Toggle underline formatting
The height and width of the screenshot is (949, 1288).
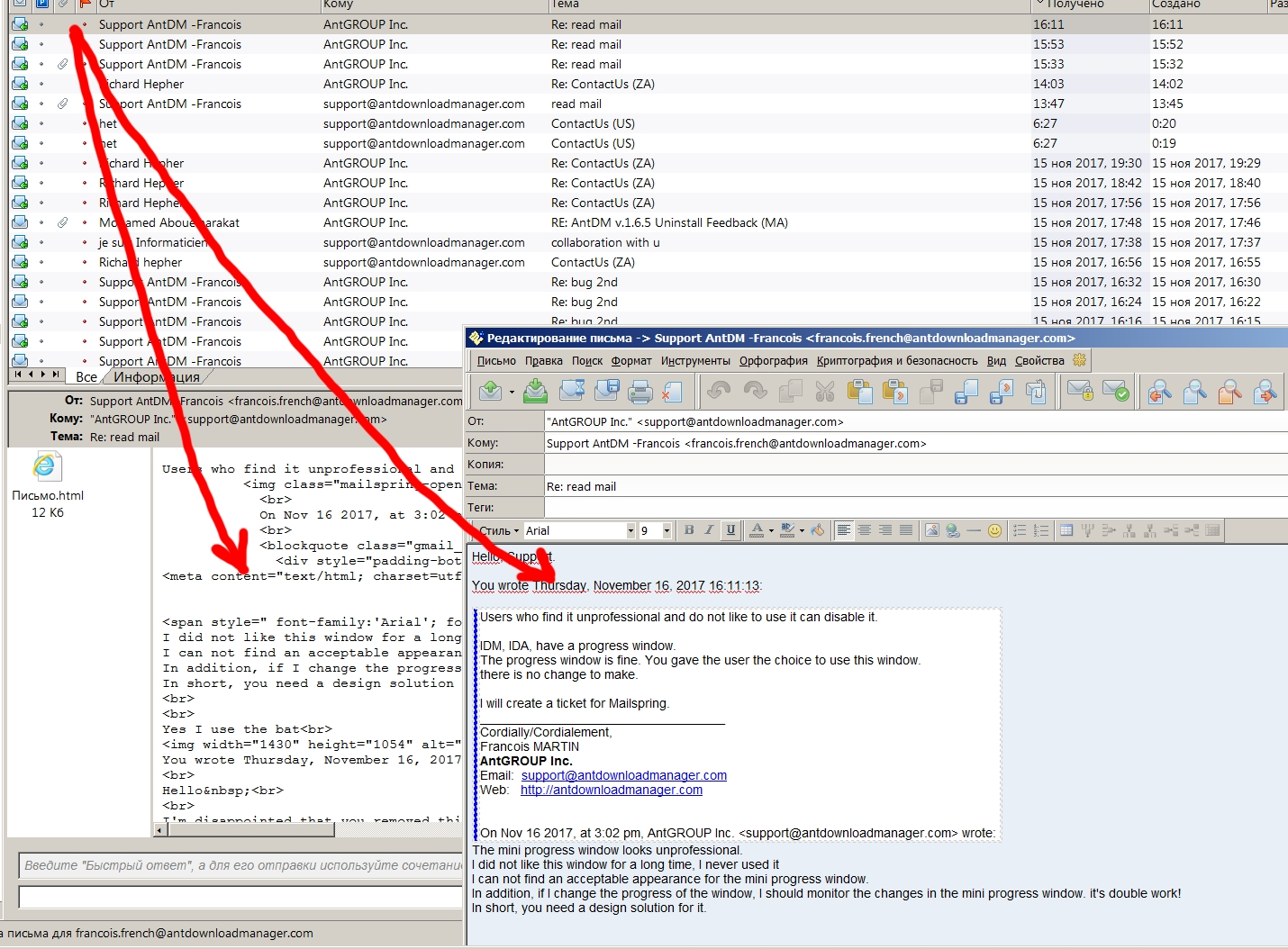pyautogui.click(x=730, y=530)
